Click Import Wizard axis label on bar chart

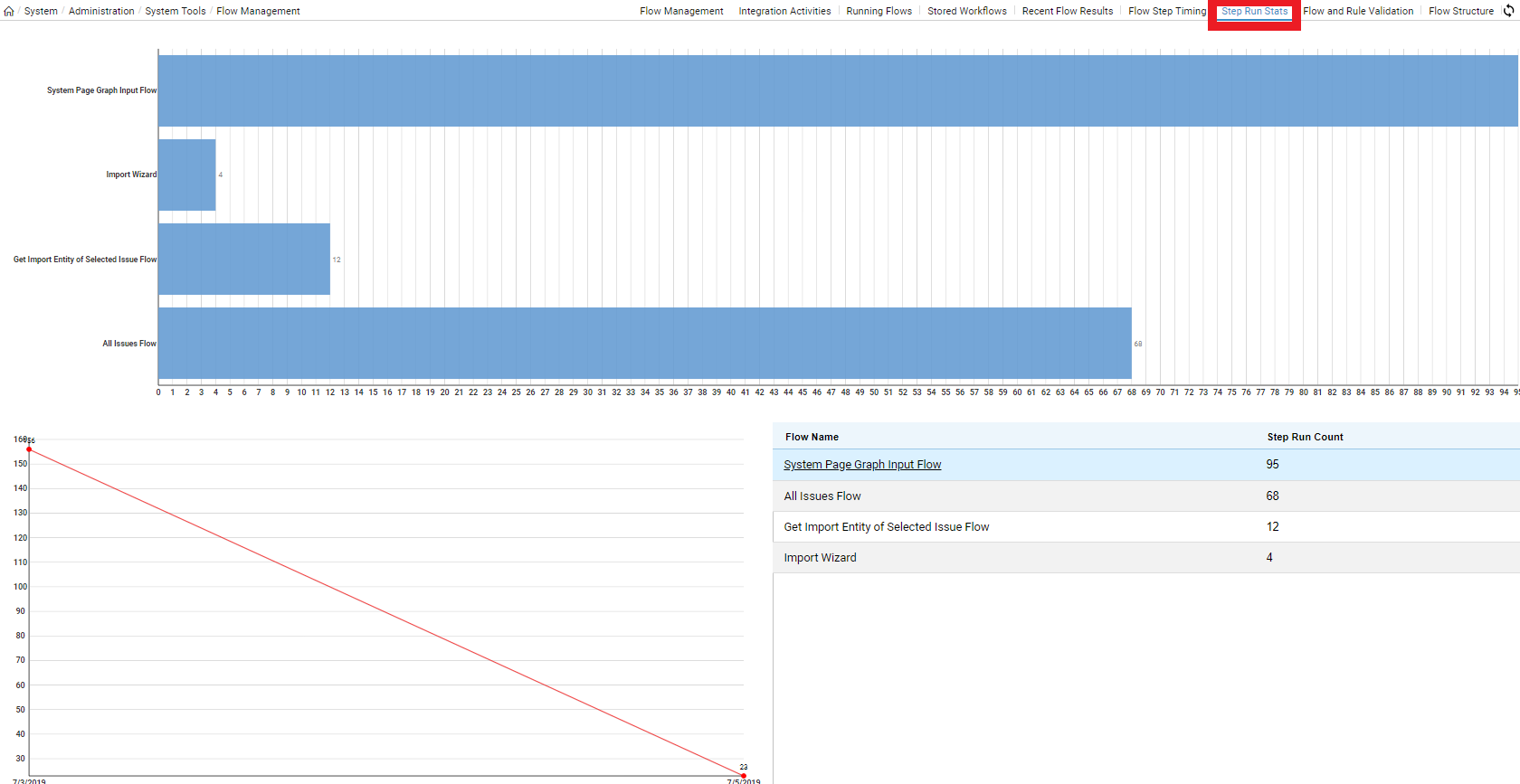click(x=131, y=175)
